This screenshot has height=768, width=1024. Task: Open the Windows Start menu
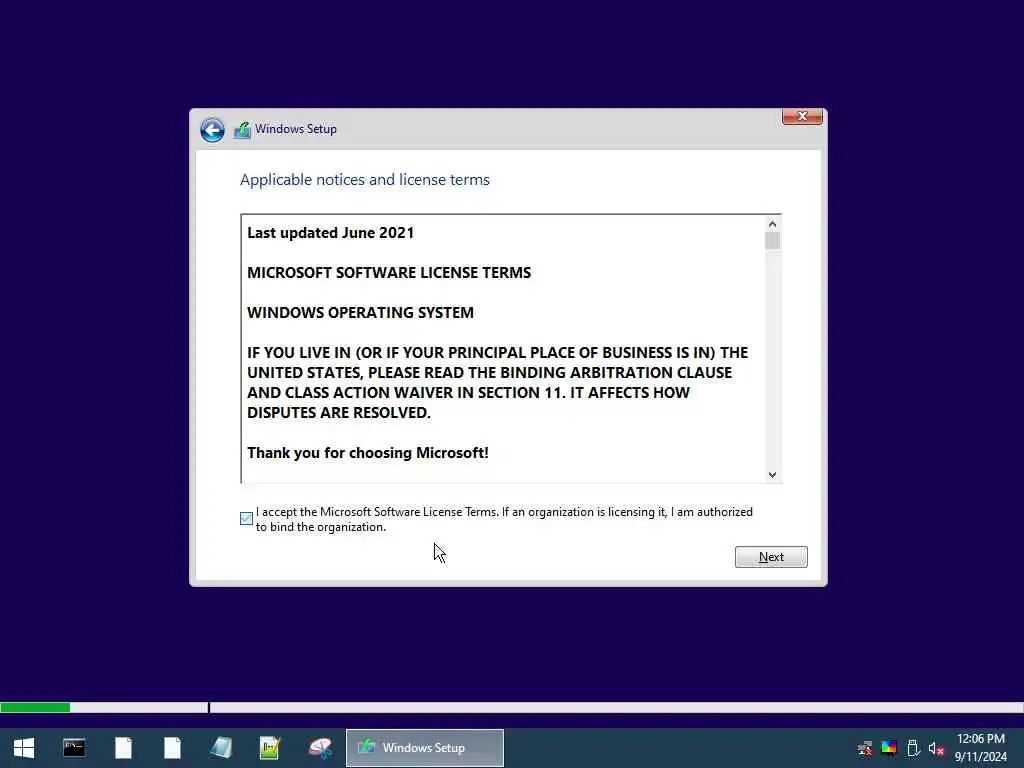(24, 748)
